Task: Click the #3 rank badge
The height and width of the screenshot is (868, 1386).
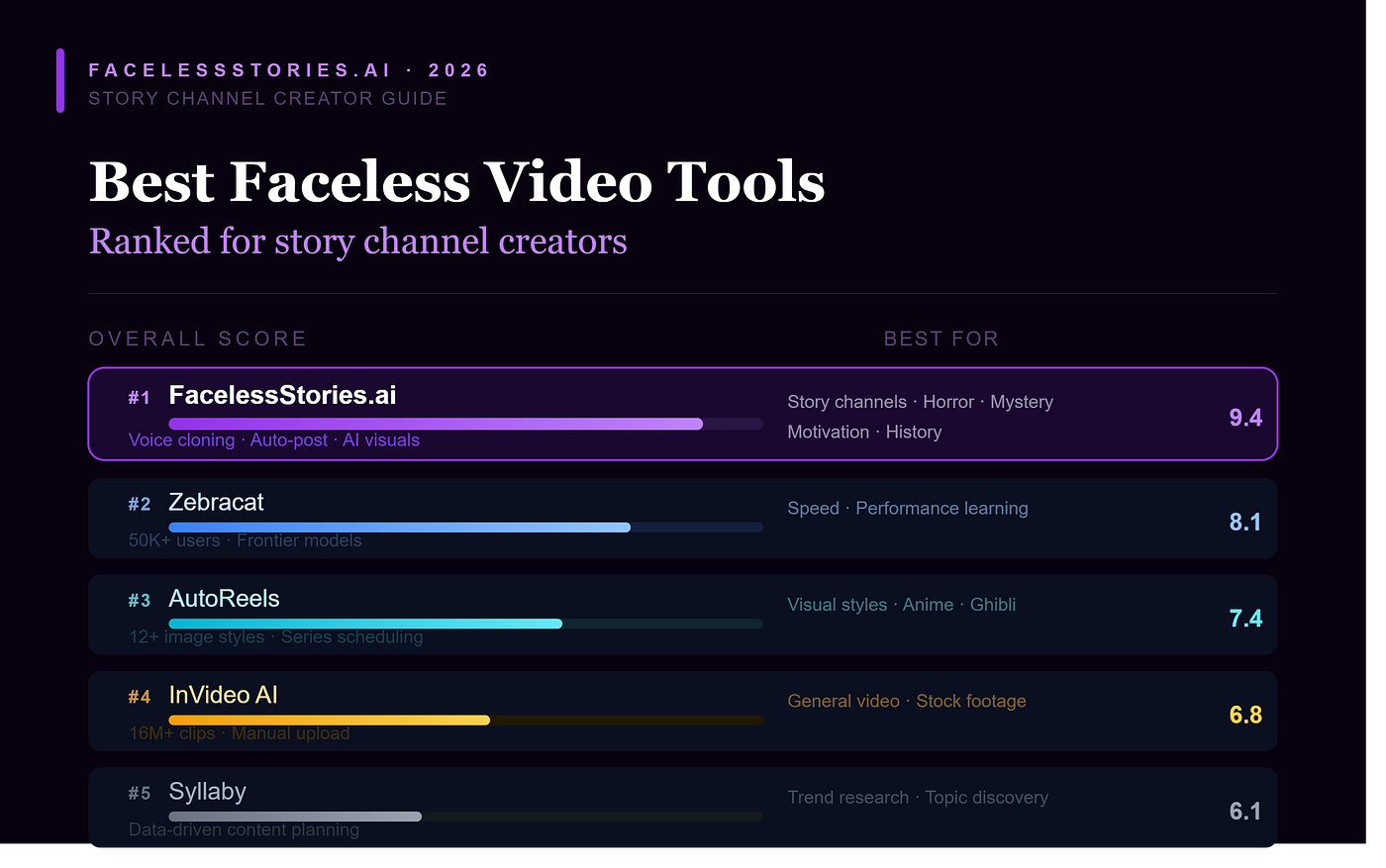Action: 140,601
